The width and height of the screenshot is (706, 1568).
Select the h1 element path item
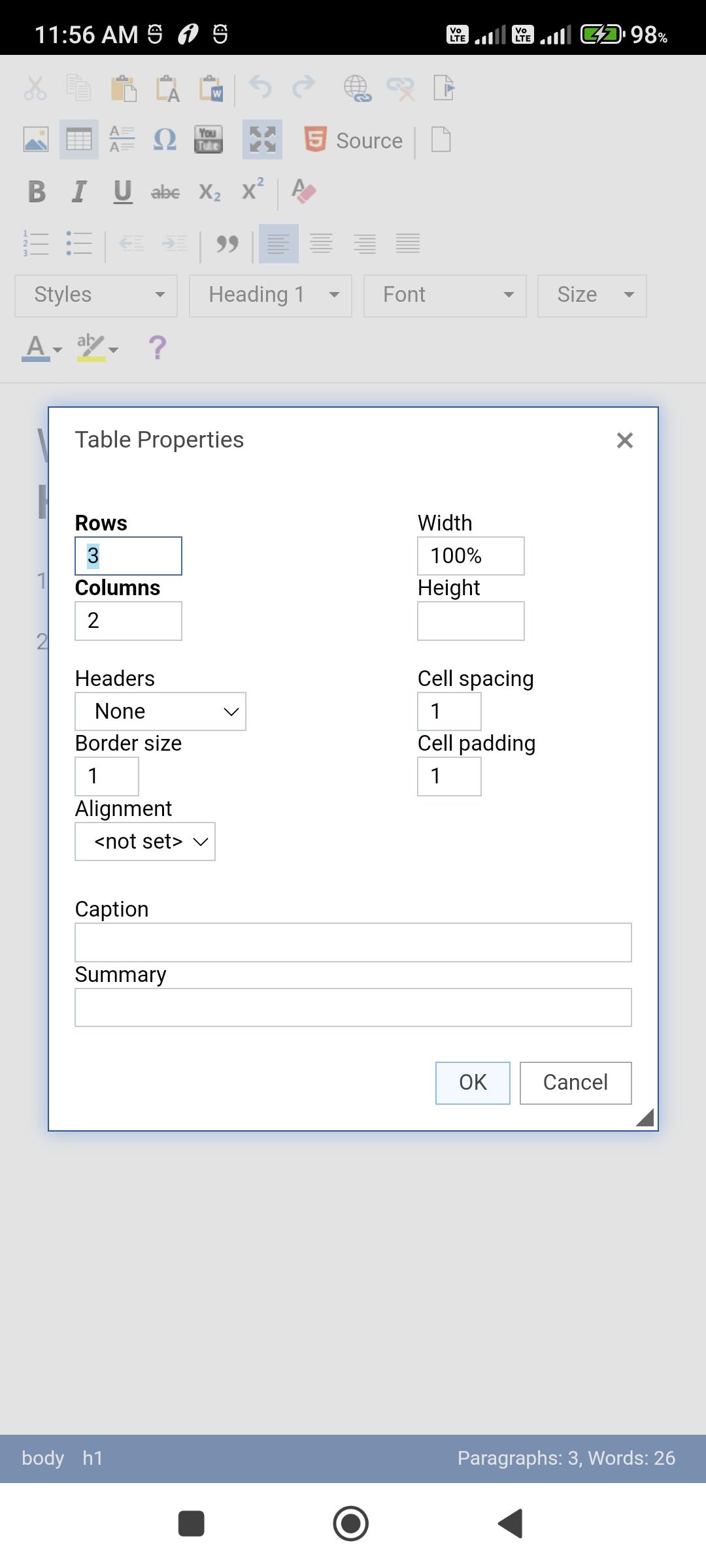[93, 1458]
